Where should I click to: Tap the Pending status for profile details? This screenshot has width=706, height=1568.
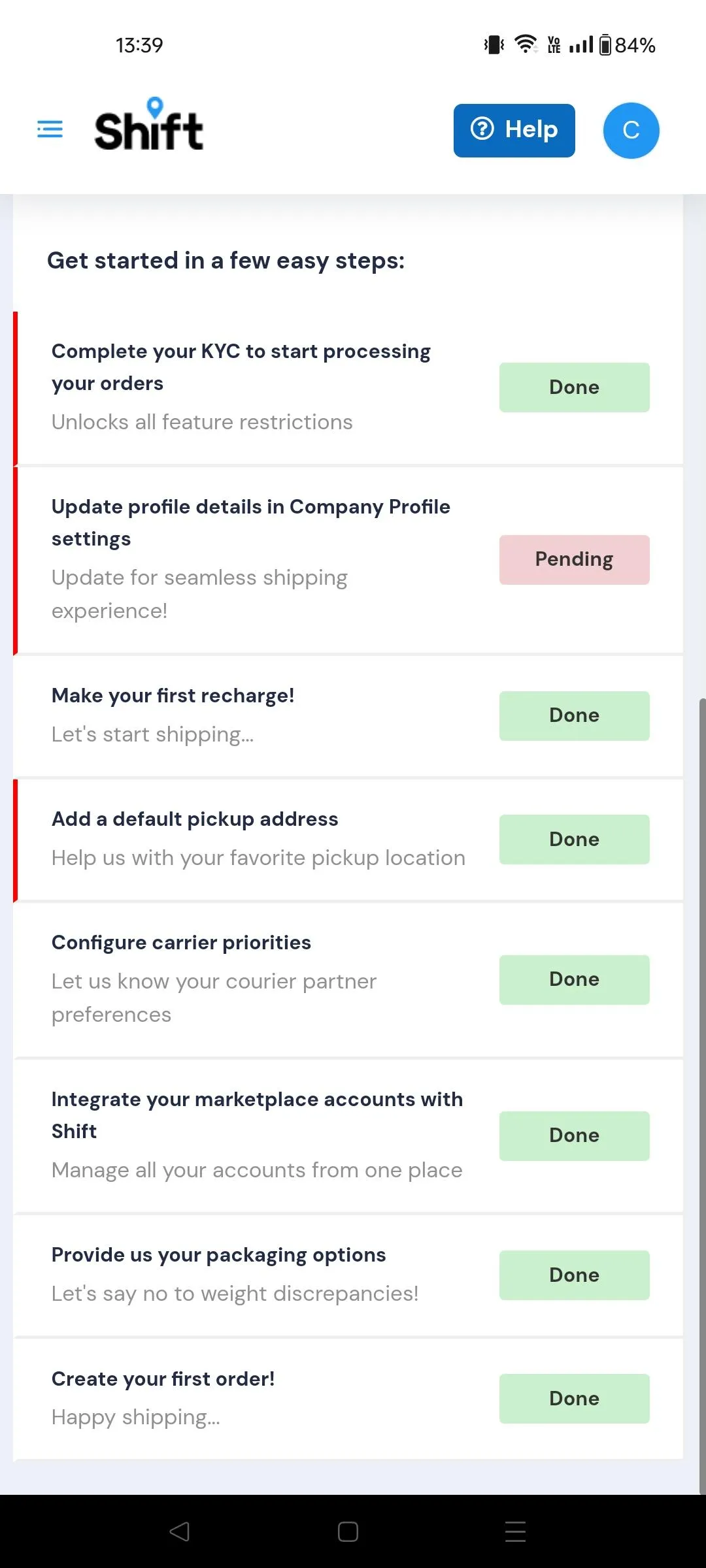click(x=575, y=560)
